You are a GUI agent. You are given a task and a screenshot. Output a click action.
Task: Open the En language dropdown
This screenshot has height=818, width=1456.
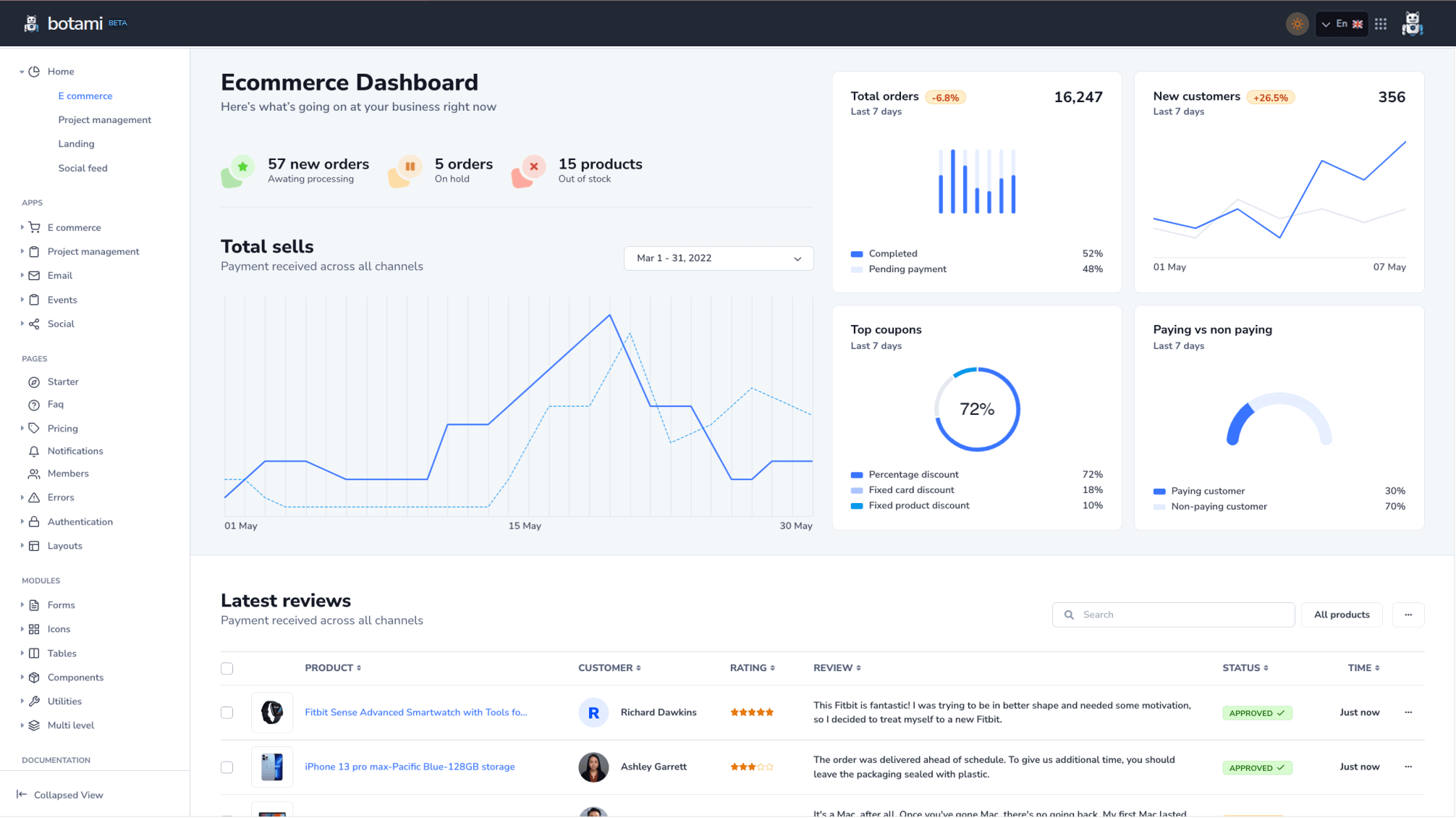pos(1342,24)
